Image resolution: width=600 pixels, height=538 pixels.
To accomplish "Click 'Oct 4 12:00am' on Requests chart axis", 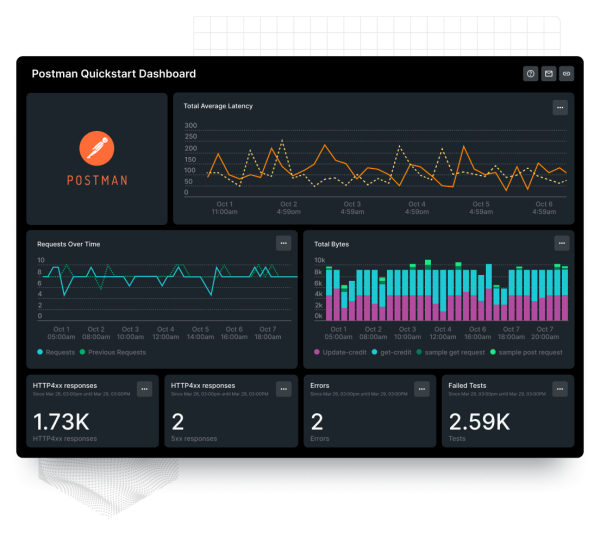I will pyautogui.click(x=166, y=333).
